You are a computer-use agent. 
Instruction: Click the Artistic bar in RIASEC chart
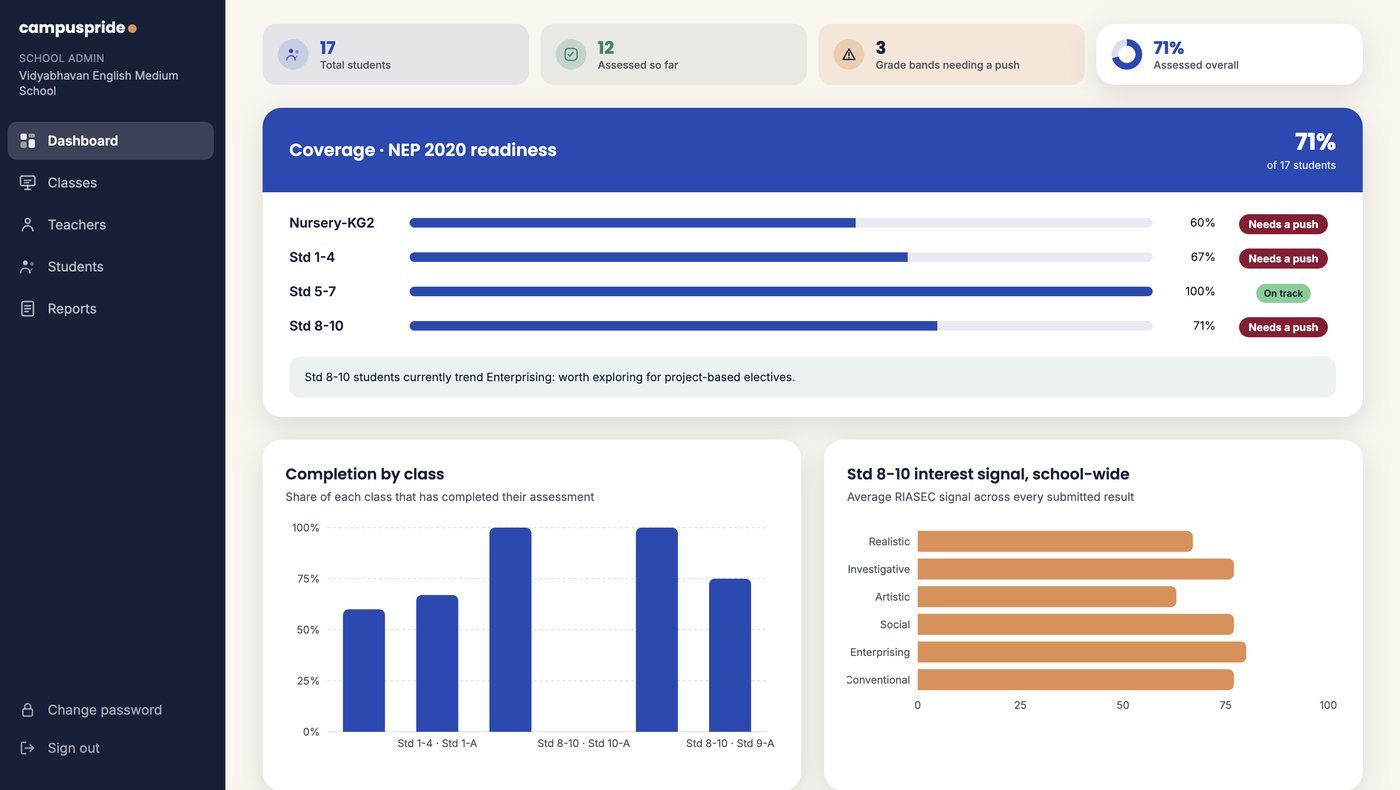pos(1047,597)
